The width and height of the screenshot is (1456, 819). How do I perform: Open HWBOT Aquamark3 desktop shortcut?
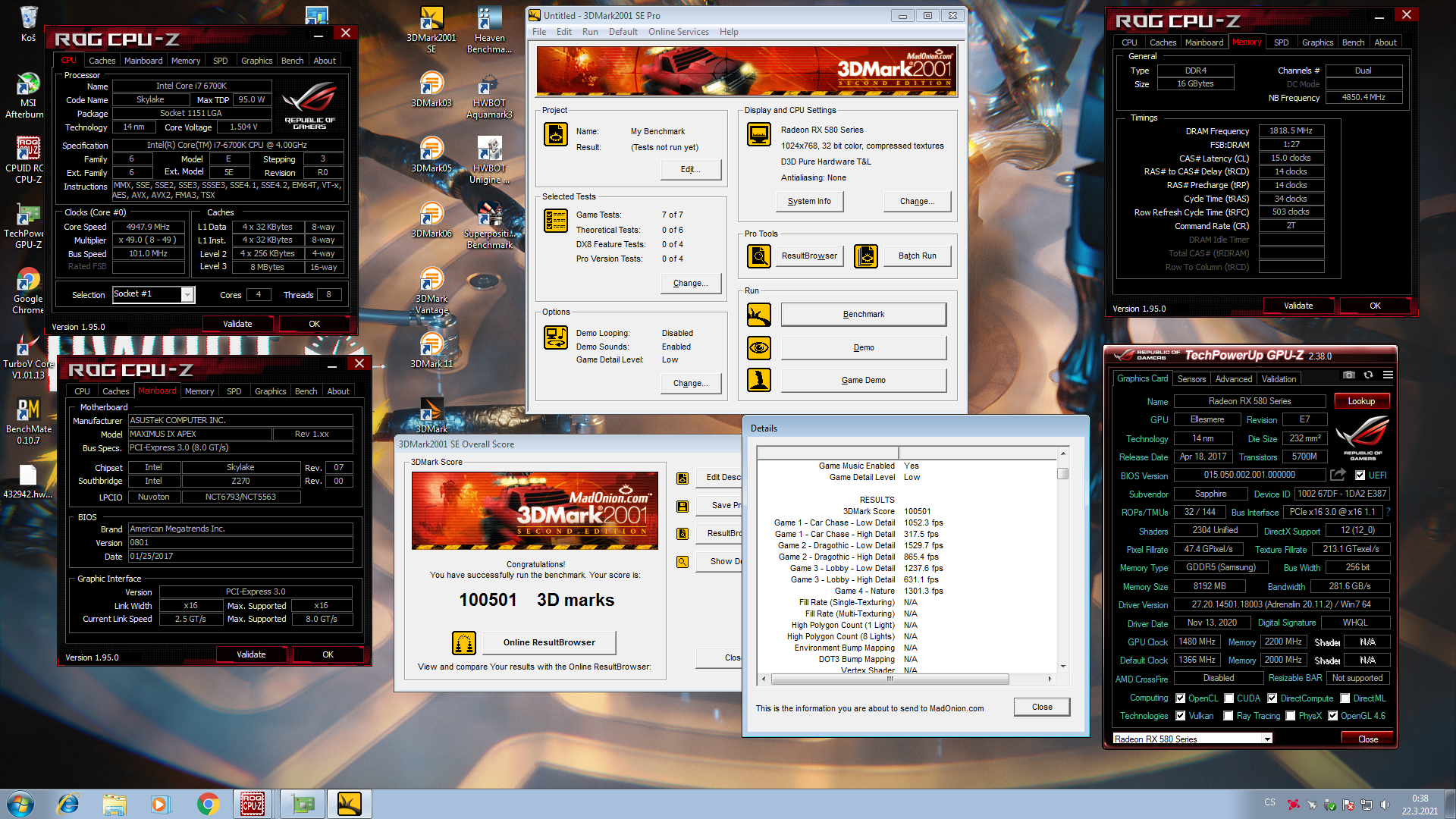[x=489, y=96]
